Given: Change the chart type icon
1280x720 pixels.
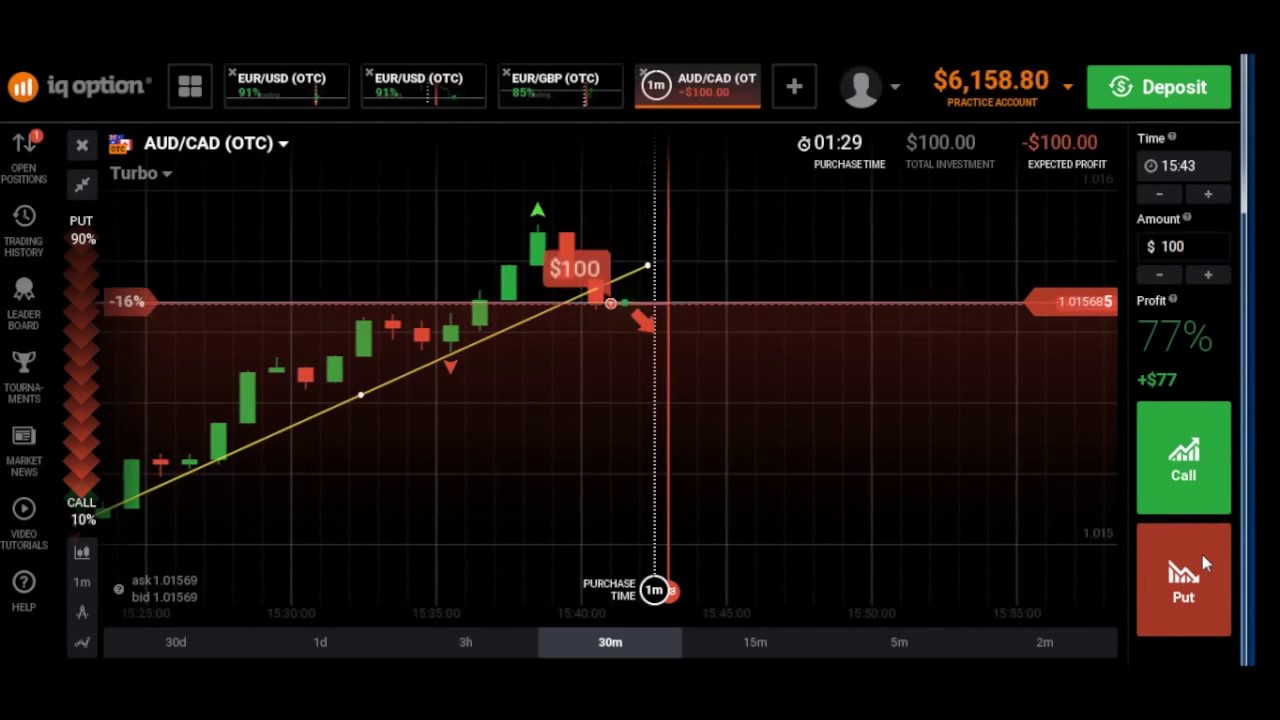Looking at the screenshot, I should [x=82, y=552].
